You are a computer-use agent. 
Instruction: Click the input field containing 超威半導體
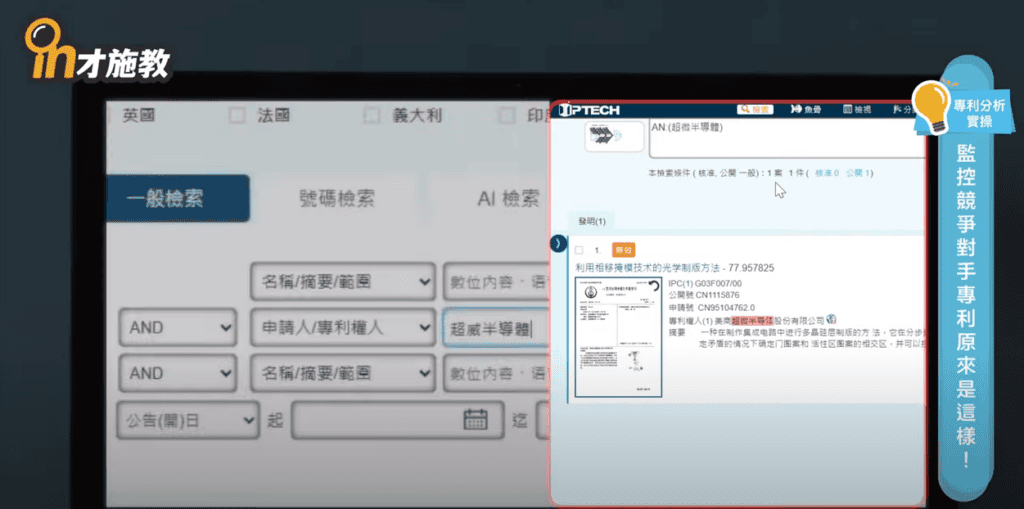pyautogui.click(x=494, y=327)
